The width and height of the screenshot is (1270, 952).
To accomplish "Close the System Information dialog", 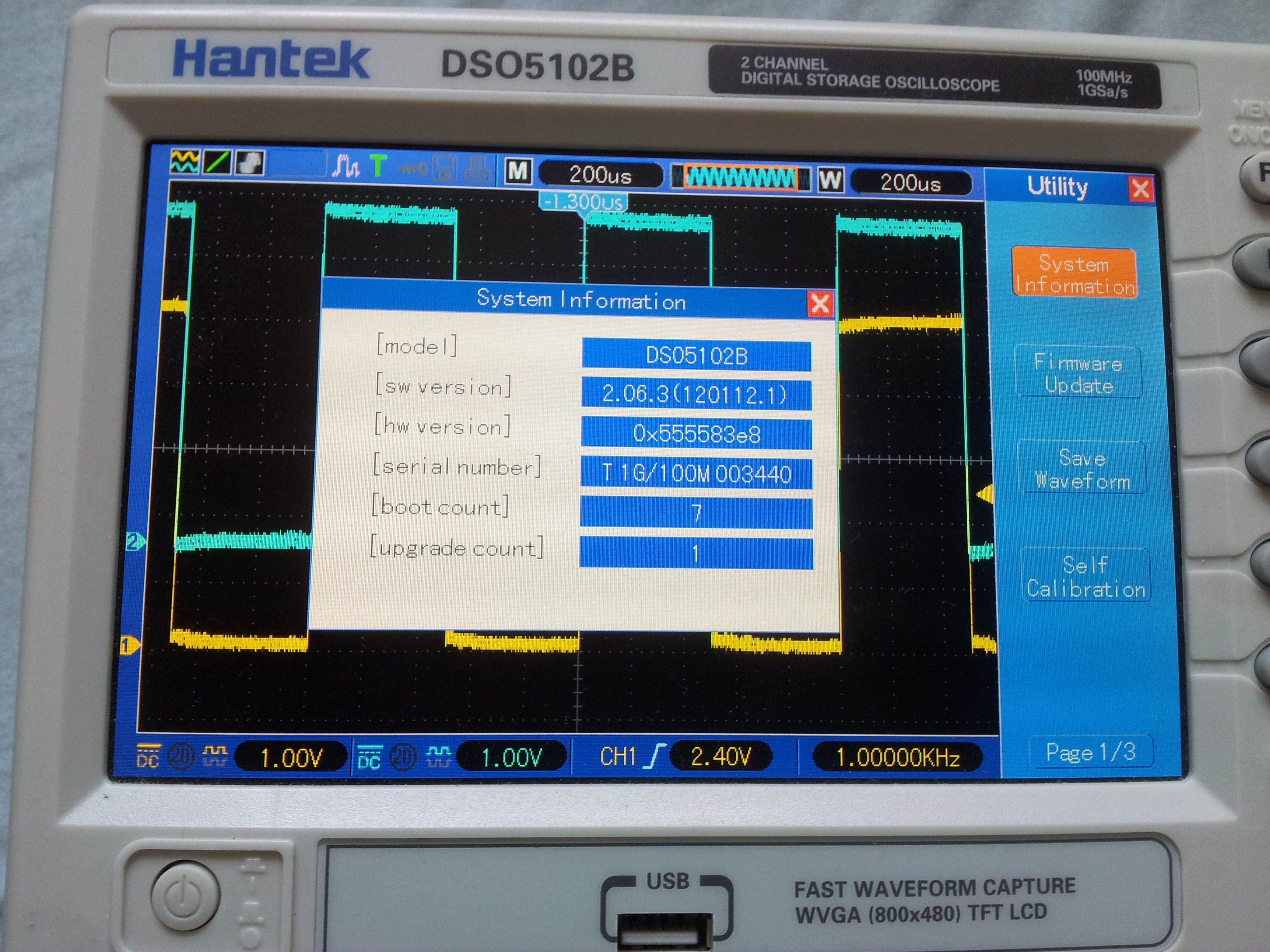I will click(820, 304).
